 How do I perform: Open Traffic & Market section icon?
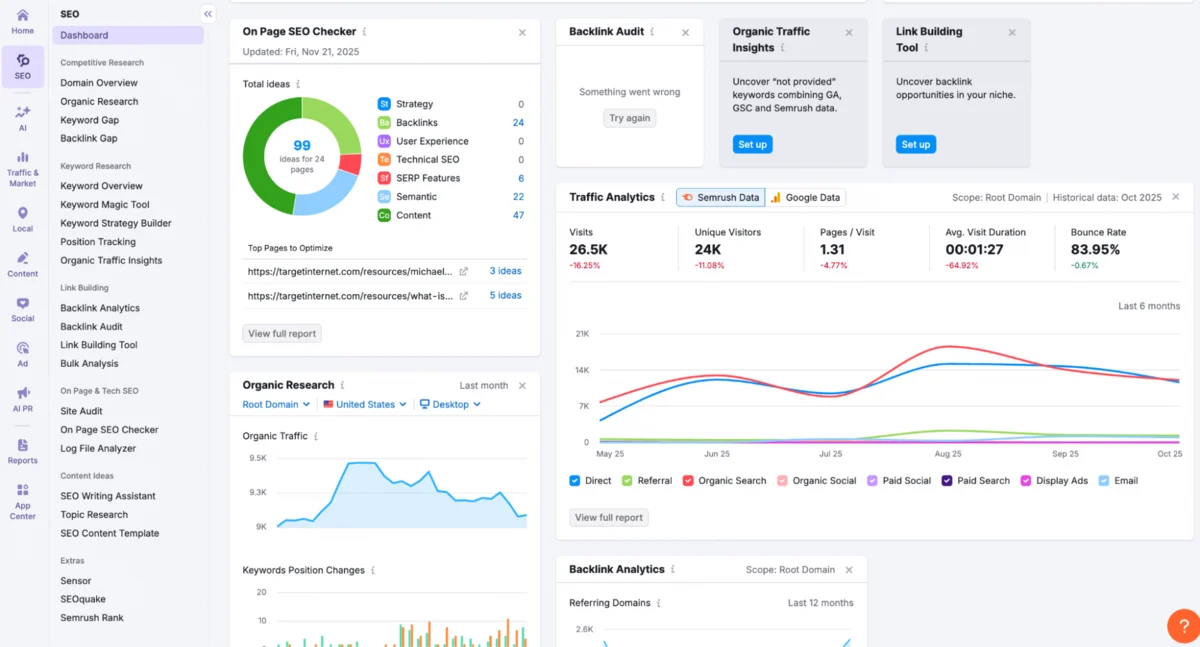pyautogui.click(x=22, y=168)
